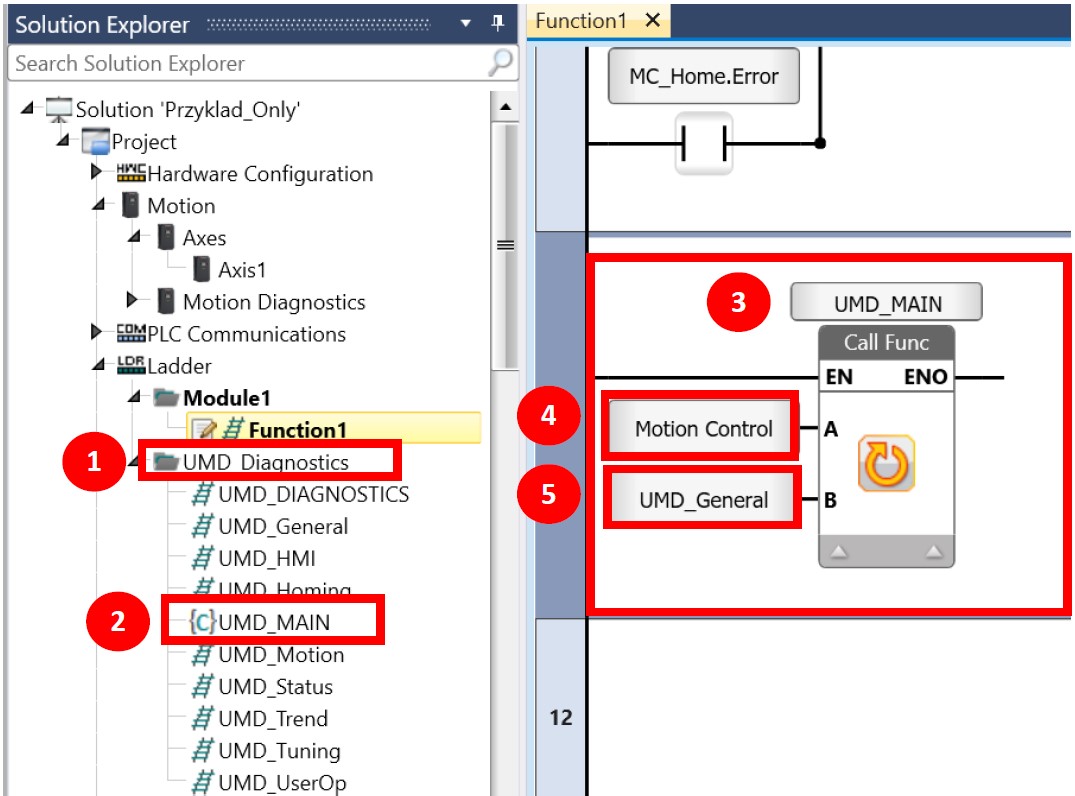The height and width of the screenshot is (796, 1075).
Task: Click the UMD_MAIN label above Call Func
Action: (886, 303)
